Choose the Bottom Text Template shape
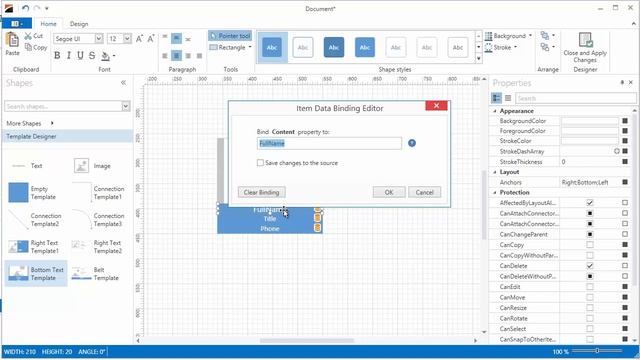Image resolution: width=640 pixels, height=360 pixels. click(36, 273)
